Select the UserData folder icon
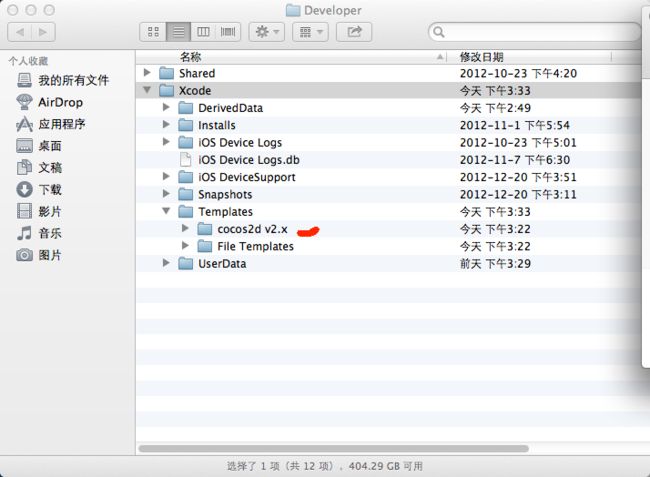The image size is (650, 477). coord(186,264)
